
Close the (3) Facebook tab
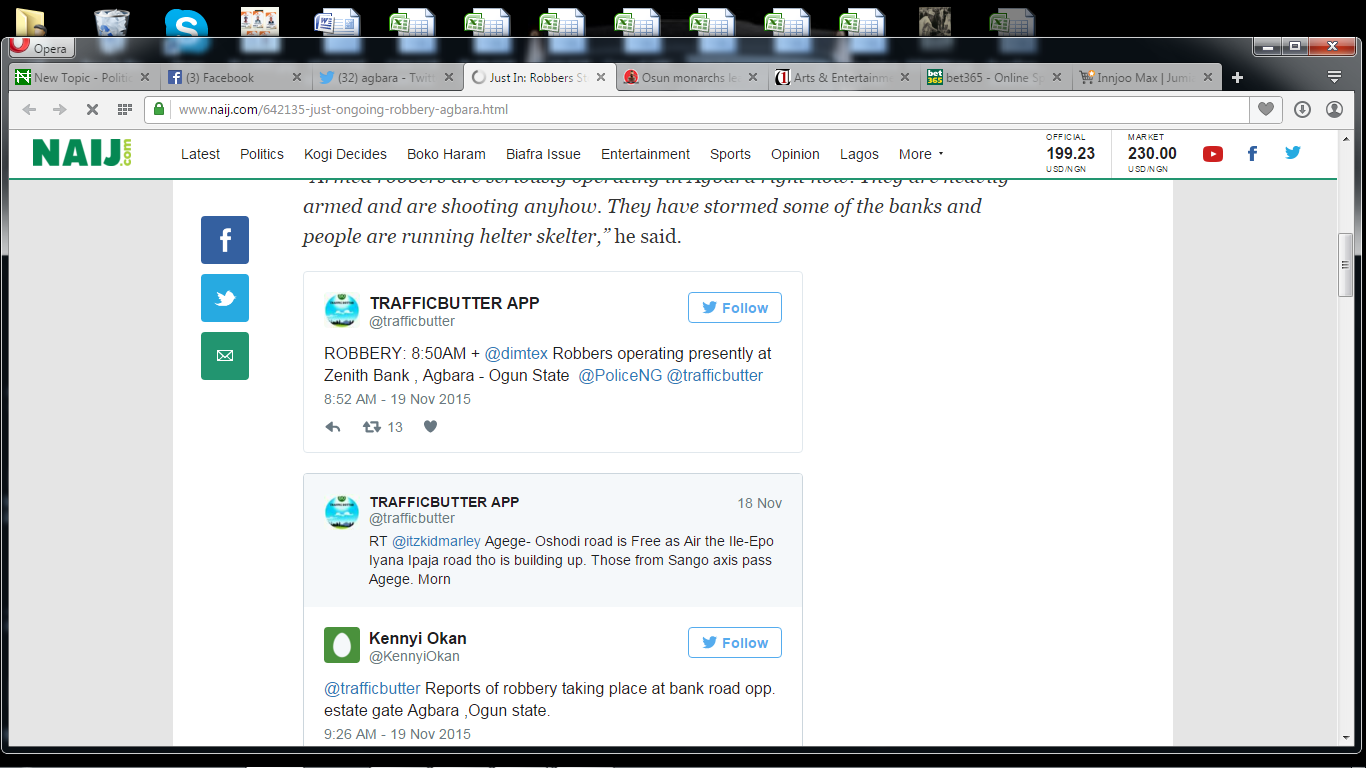pyautogui.click(x=296, y=78)
